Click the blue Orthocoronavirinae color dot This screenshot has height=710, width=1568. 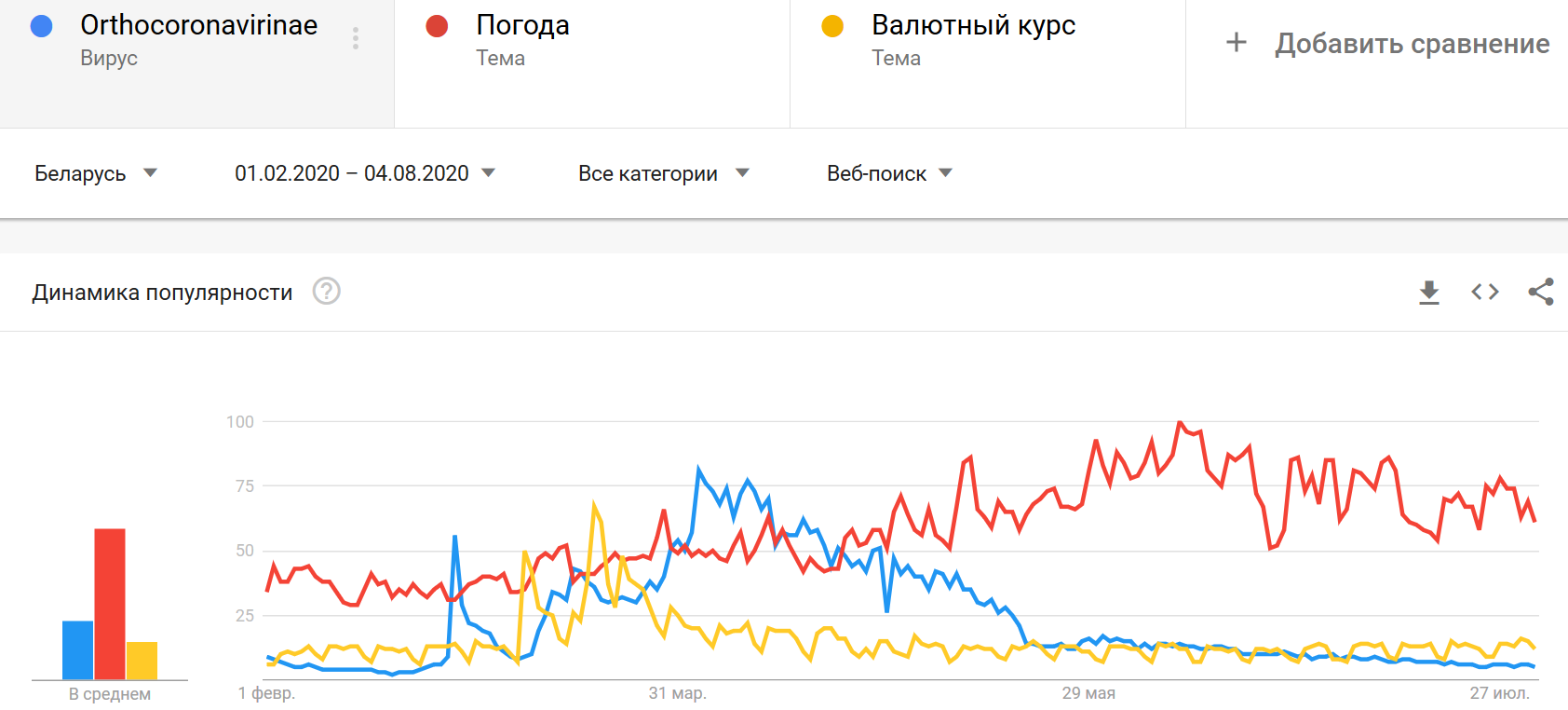tap(41, 26)
